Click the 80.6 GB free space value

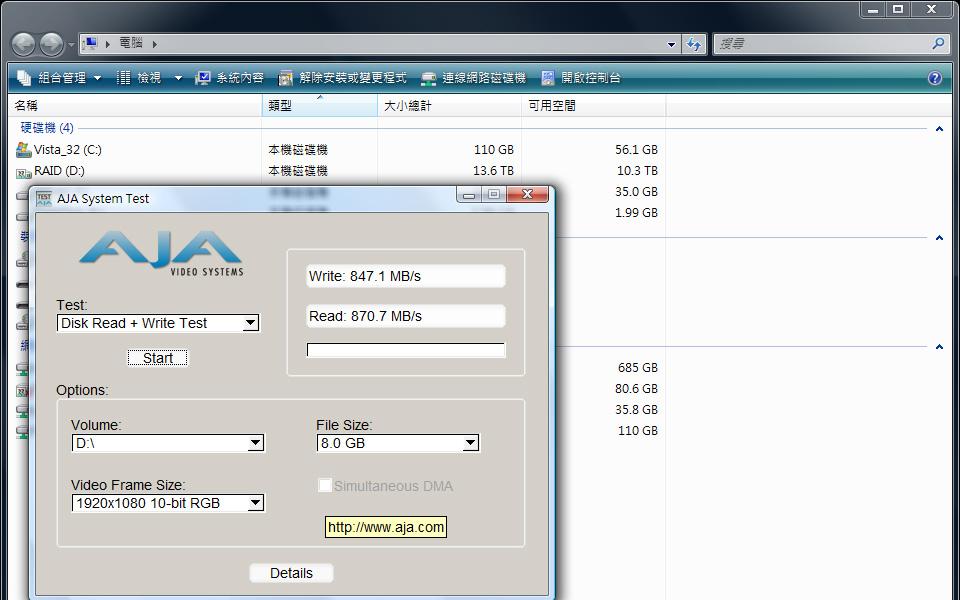click(x=636, y=389)
